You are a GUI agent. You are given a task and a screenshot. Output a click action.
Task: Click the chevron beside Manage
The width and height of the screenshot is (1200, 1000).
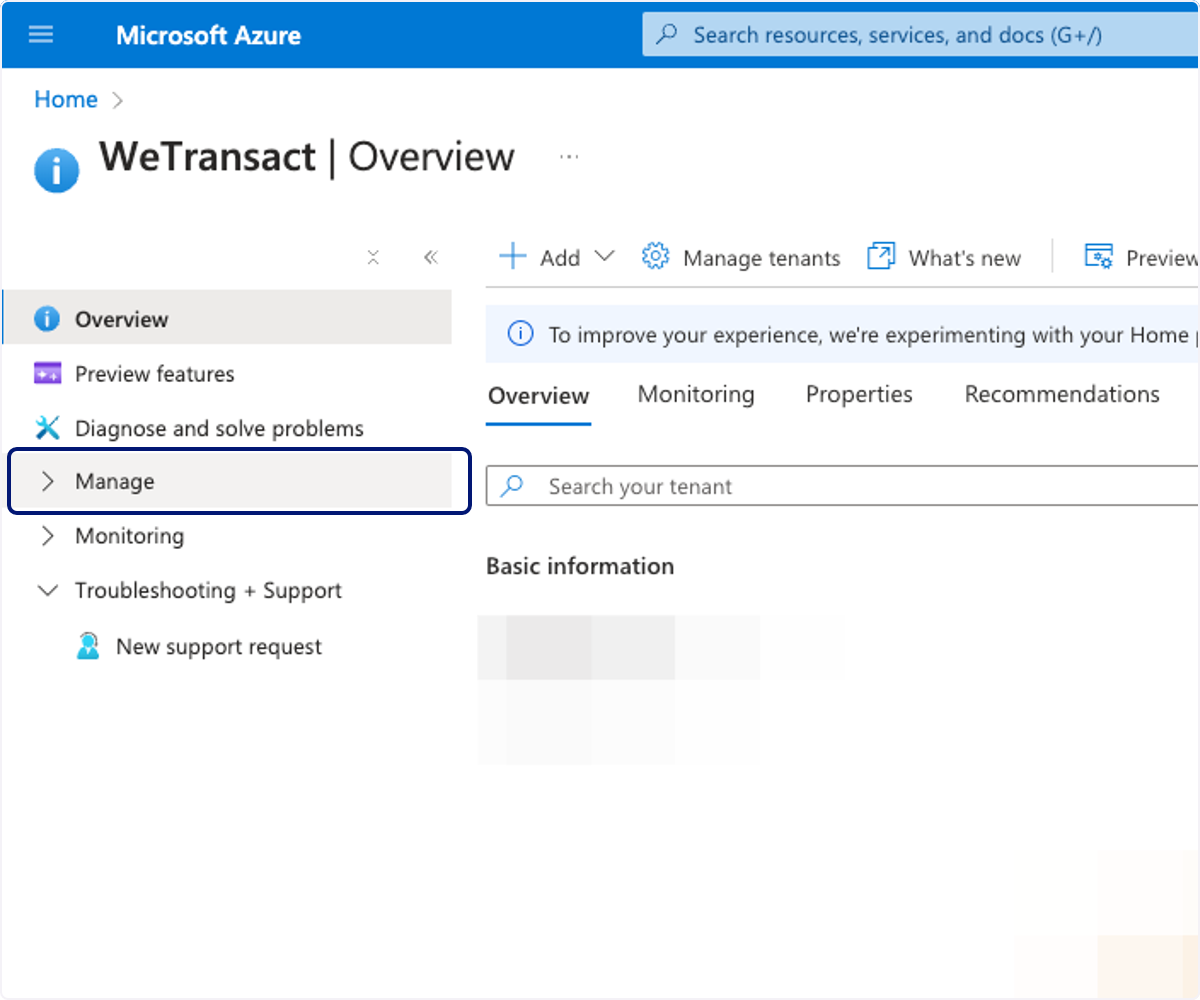47,482
